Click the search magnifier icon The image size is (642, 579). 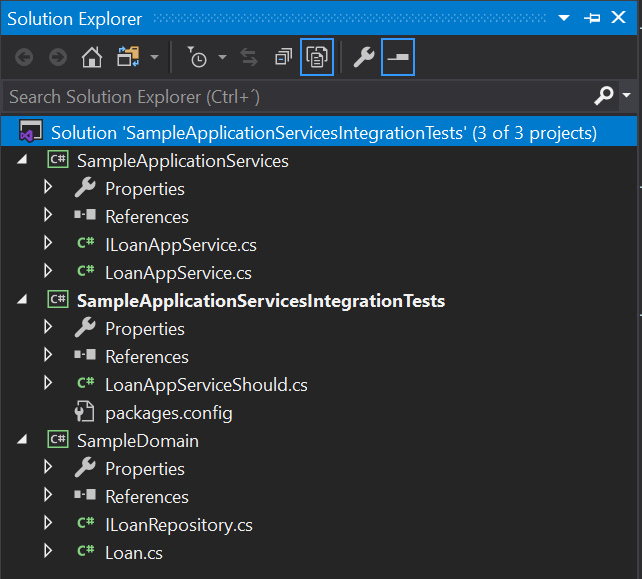pos(603,96)
